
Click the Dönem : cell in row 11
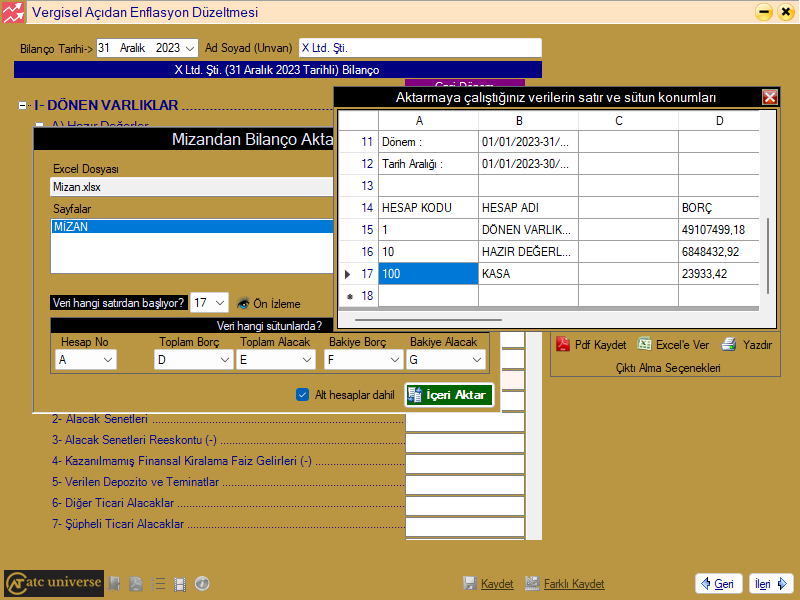(x=428, y=142)
